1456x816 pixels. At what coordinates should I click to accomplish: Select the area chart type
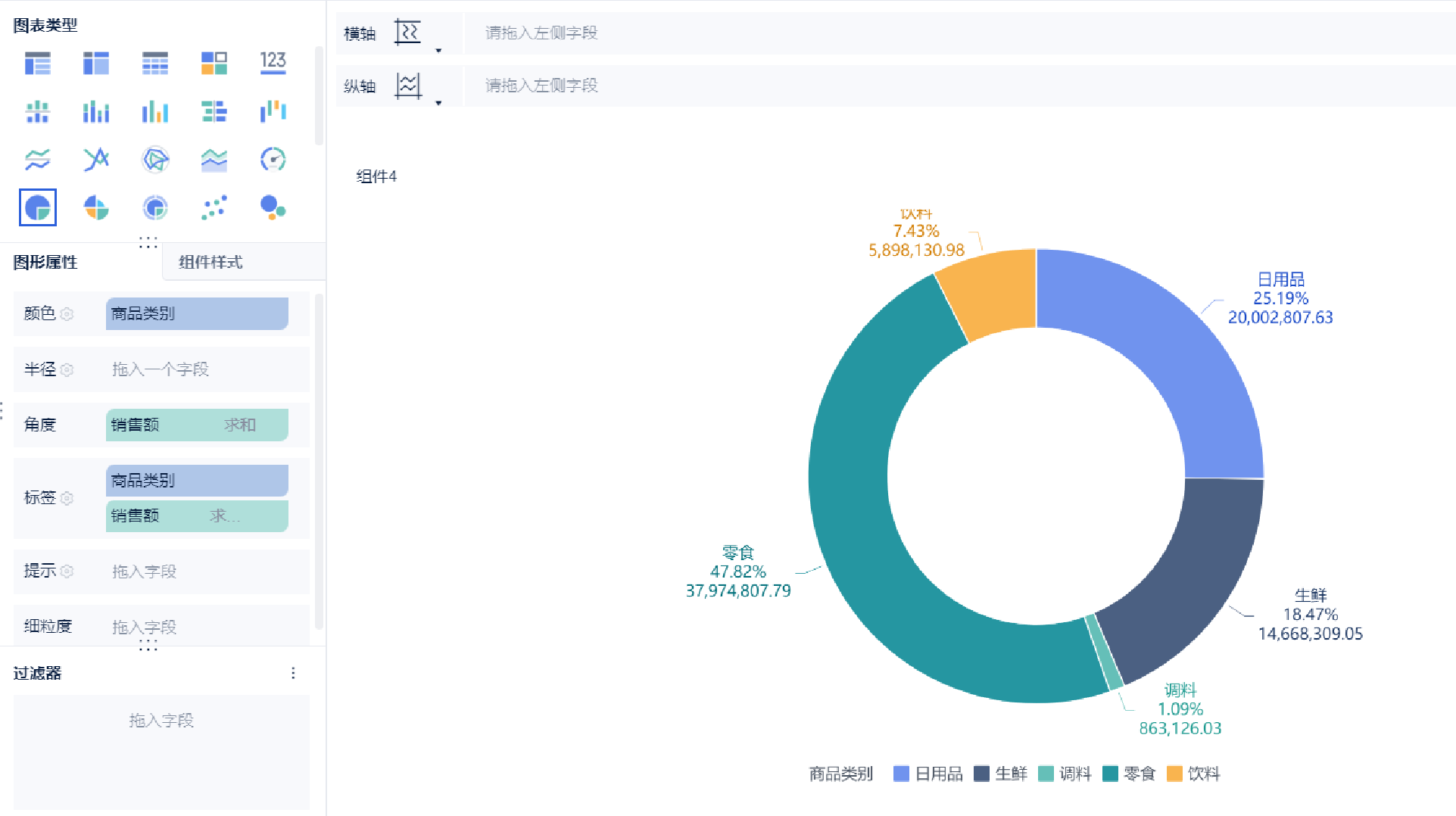214,160
